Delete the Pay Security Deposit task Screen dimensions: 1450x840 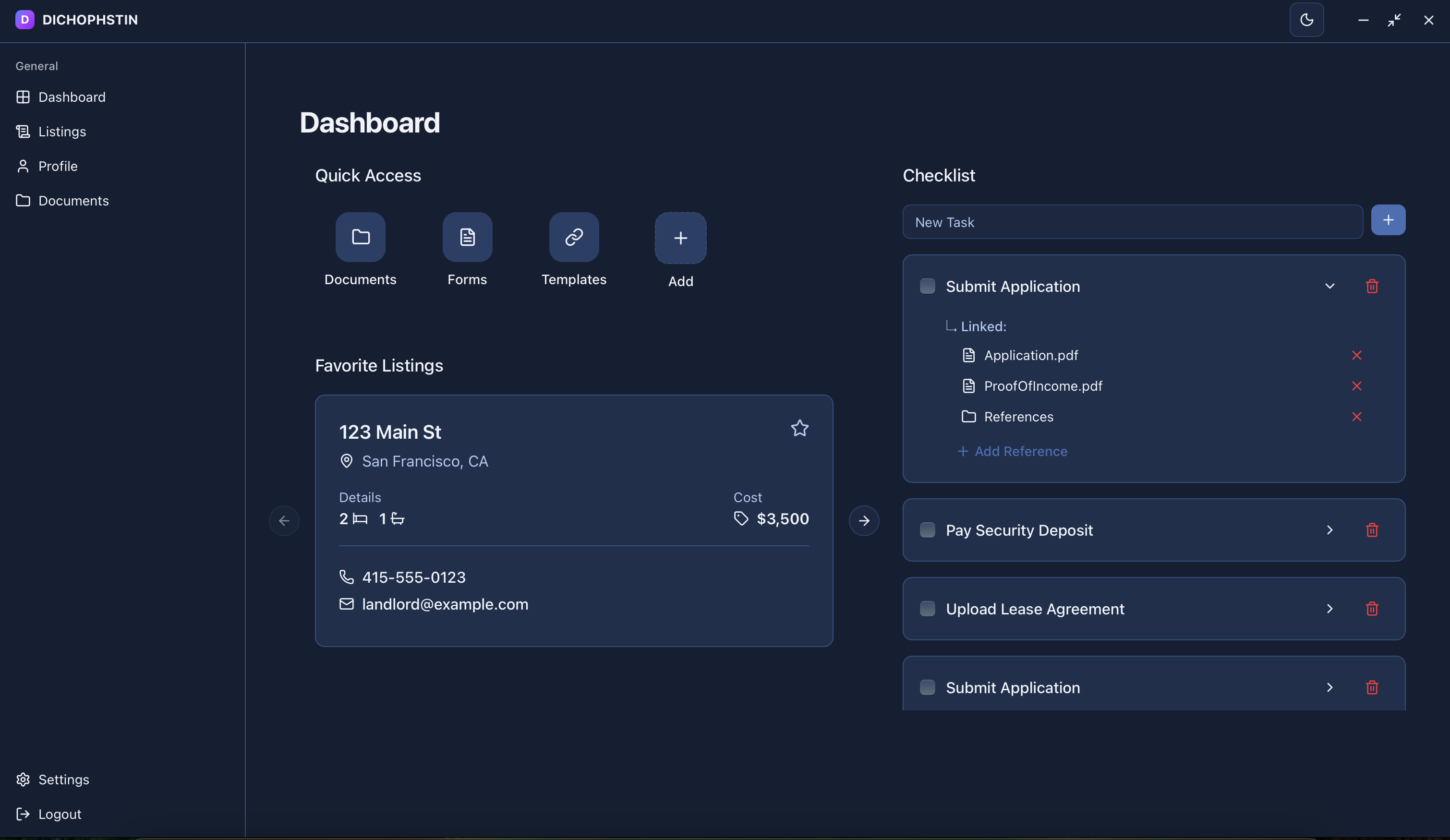[1372, 530]
